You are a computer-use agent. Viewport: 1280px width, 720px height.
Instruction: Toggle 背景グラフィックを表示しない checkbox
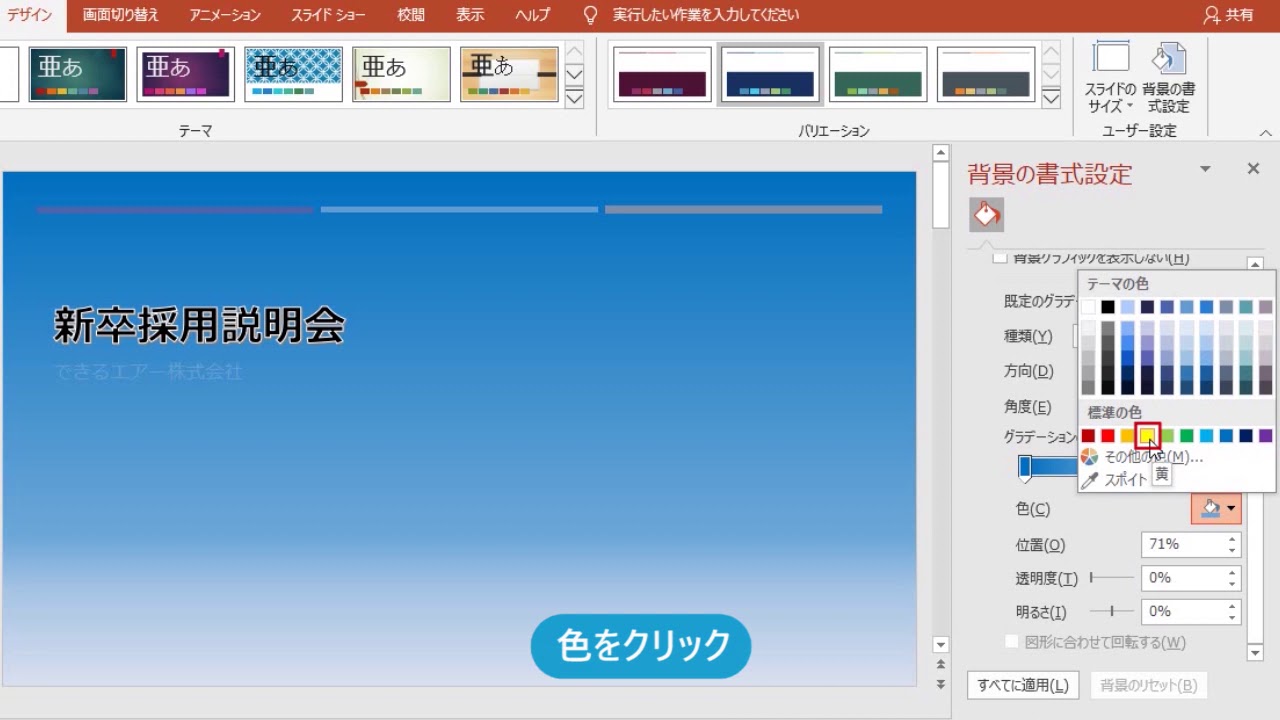999,258
